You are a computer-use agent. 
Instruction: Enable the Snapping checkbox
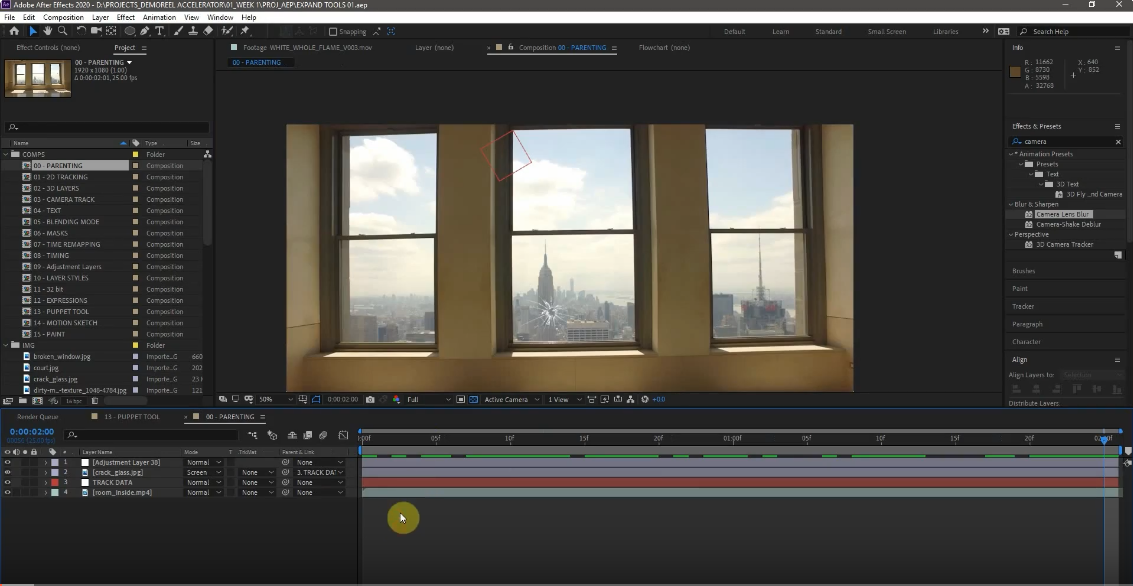(332, 32)
